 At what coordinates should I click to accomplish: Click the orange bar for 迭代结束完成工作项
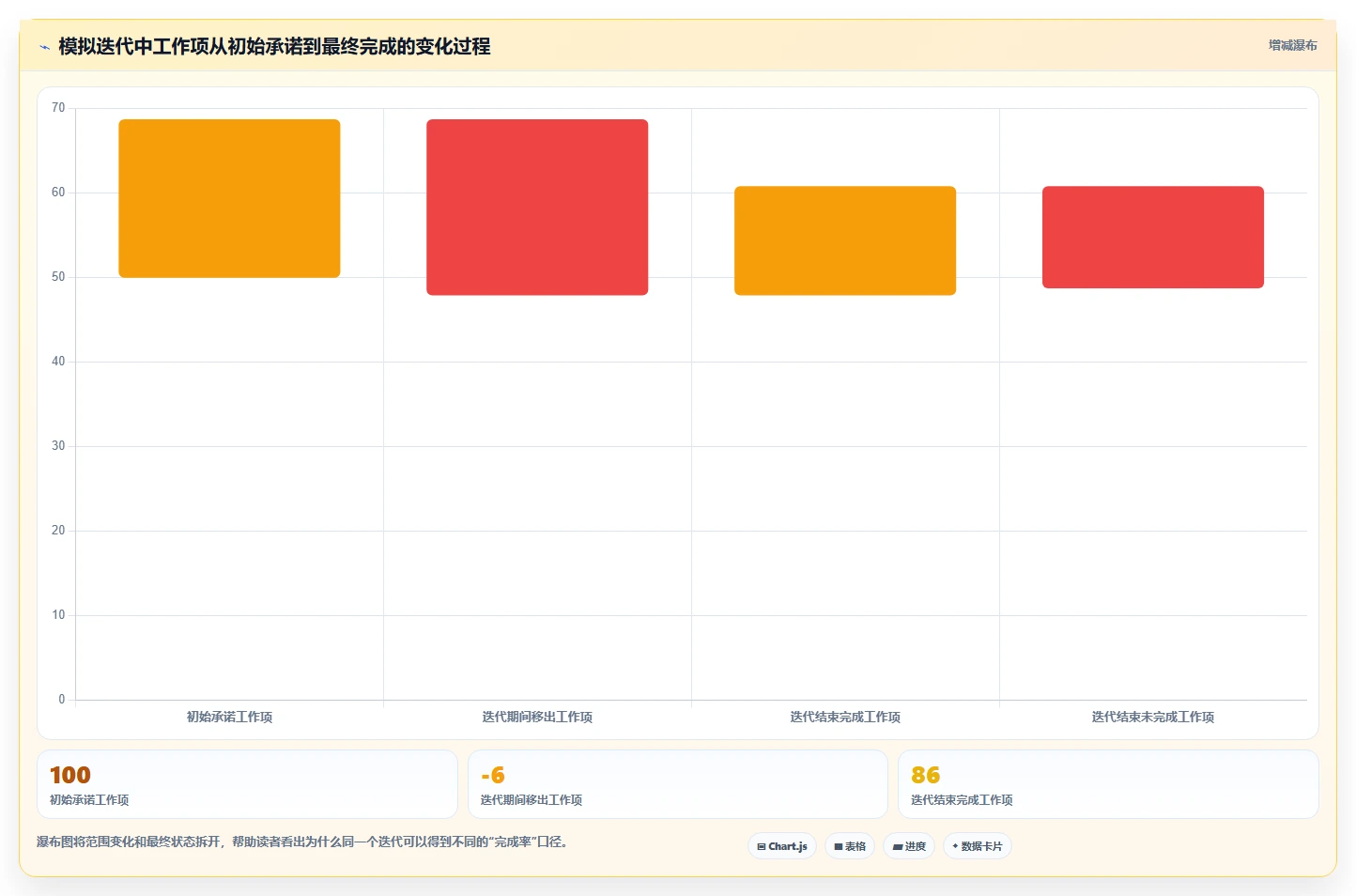pyautogui.click(x=845, y=241)
